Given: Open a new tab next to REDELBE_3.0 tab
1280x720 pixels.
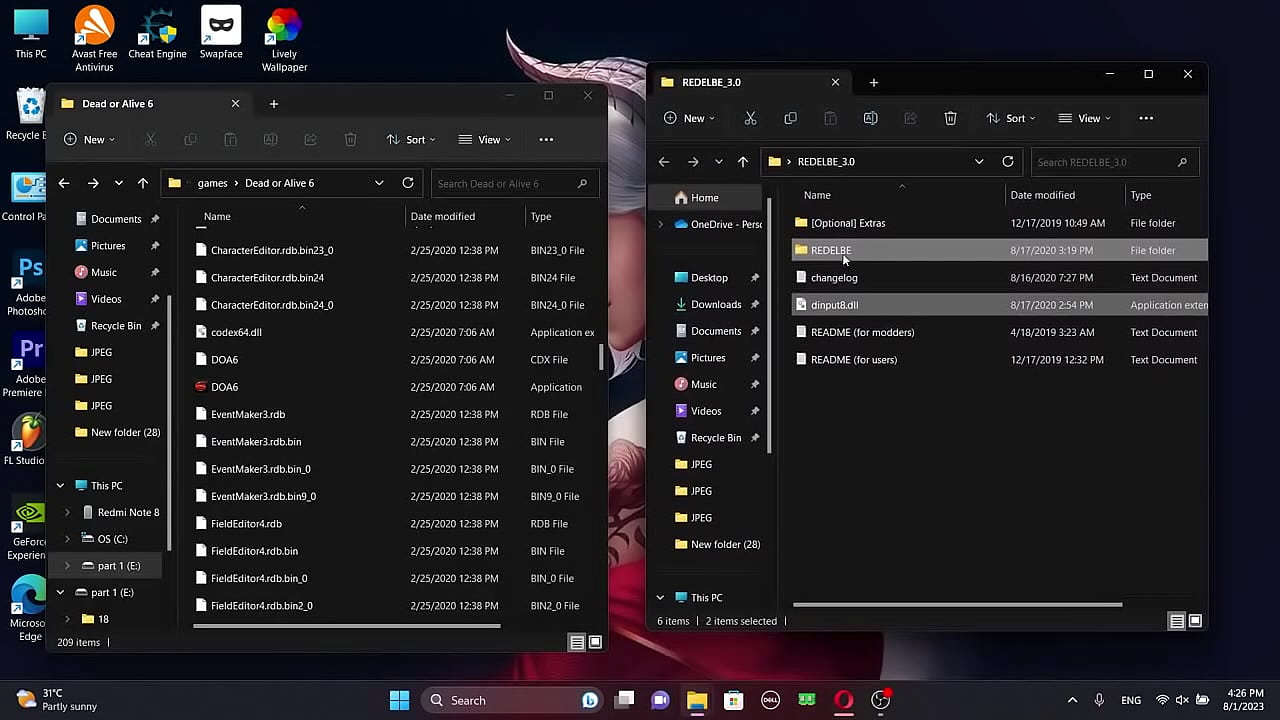Looking at the screenshot, I should click(x=873, y=82).
